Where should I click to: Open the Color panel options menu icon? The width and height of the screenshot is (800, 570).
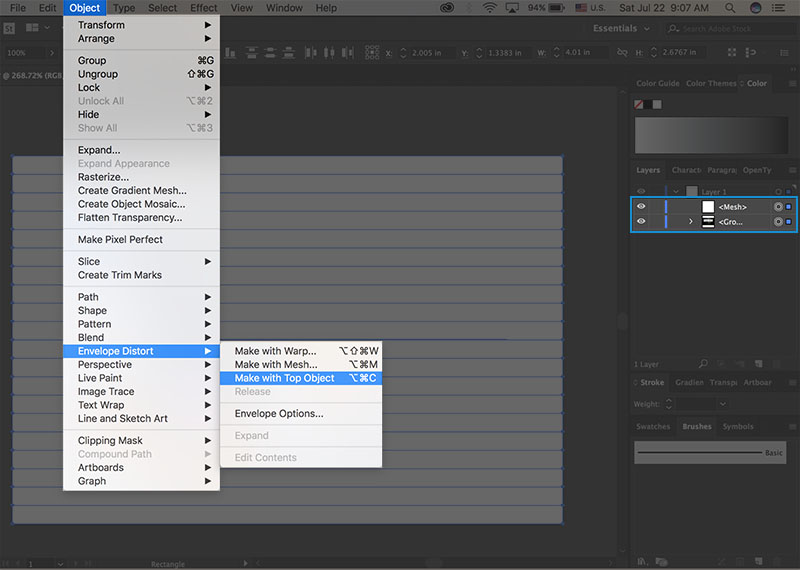coord(792,83)
